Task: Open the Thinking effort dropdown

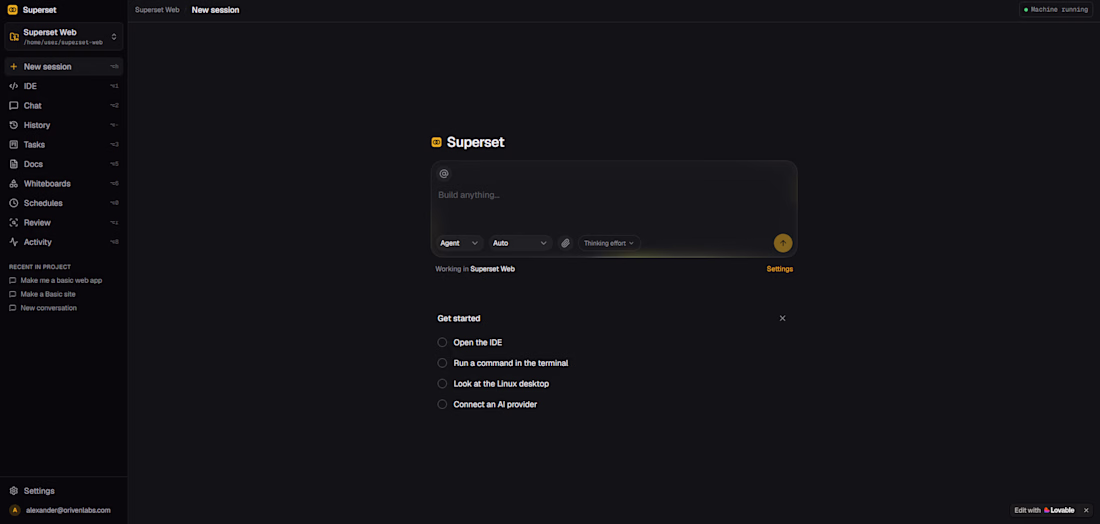Action: pyautogui.click(x=609, y=243)
